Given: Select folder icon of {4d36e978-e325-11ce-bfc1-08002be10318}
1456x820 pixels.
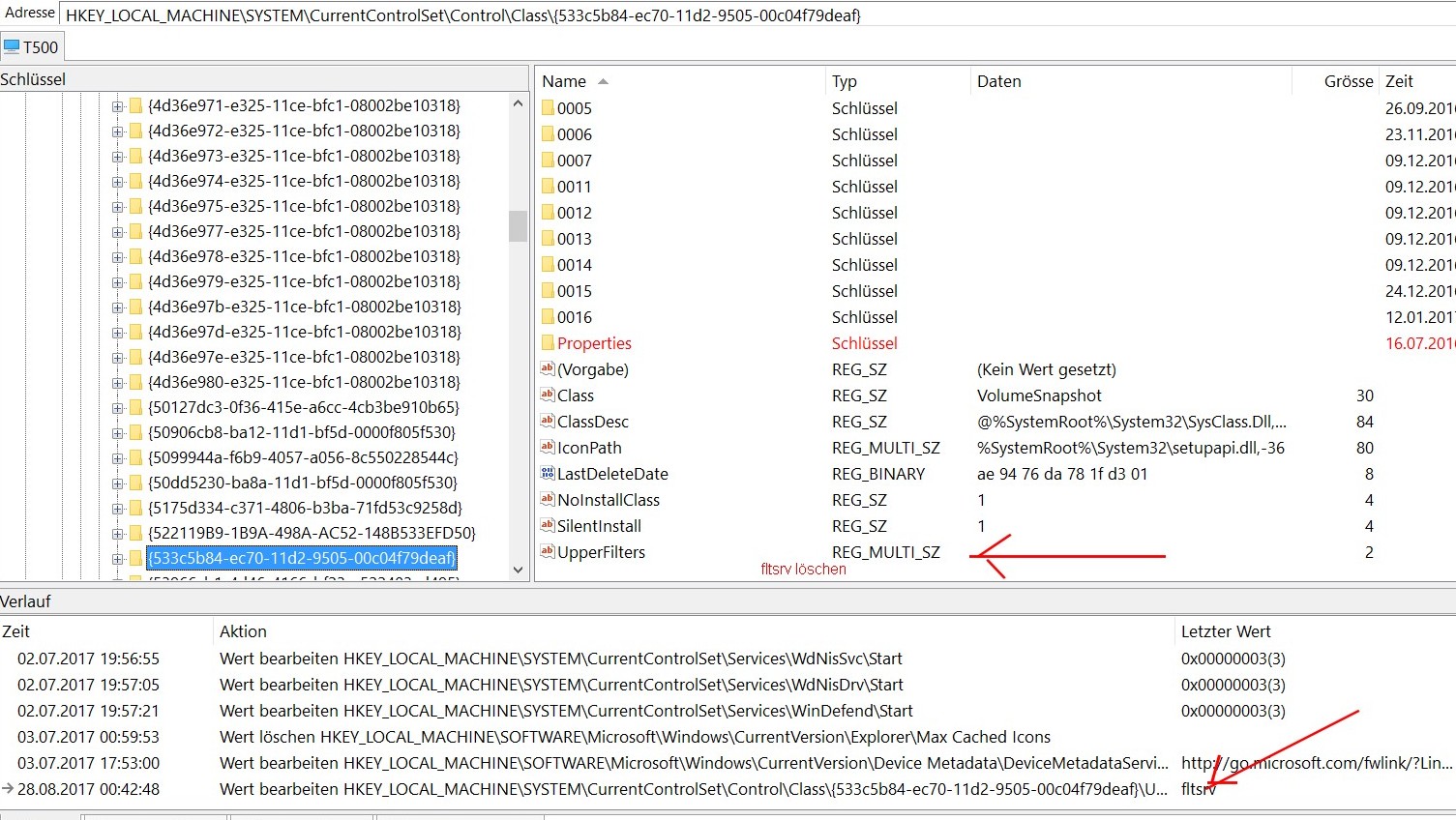Looking at the screenshot, I should [136, 256].
